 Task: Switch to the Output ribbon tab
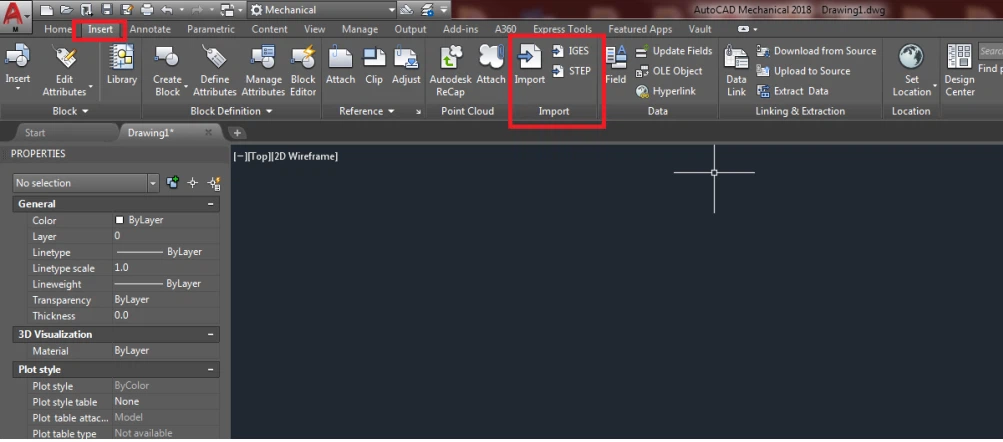coord(410,29)
